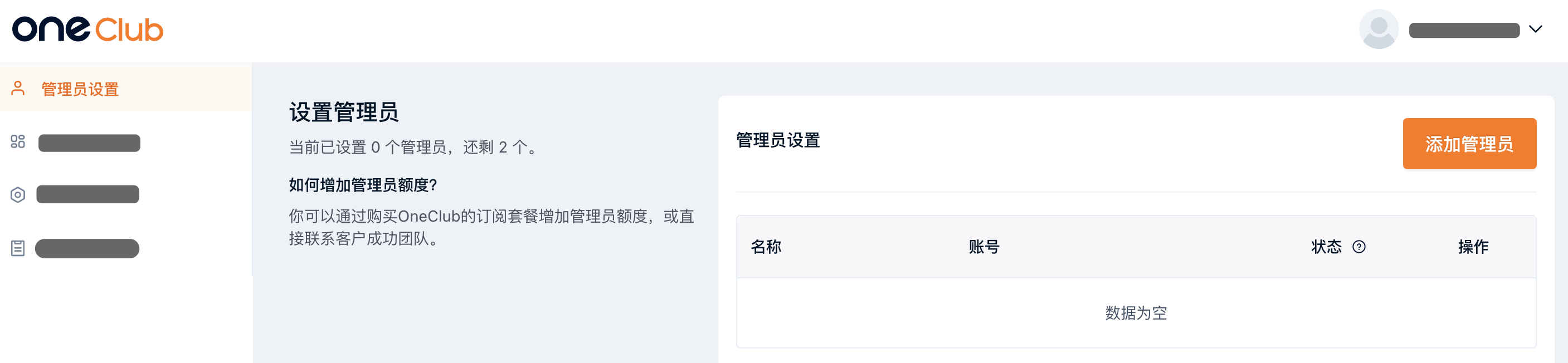Click the 名称 column header
The width and height of the screenshot is (1568, 363).
766,247
